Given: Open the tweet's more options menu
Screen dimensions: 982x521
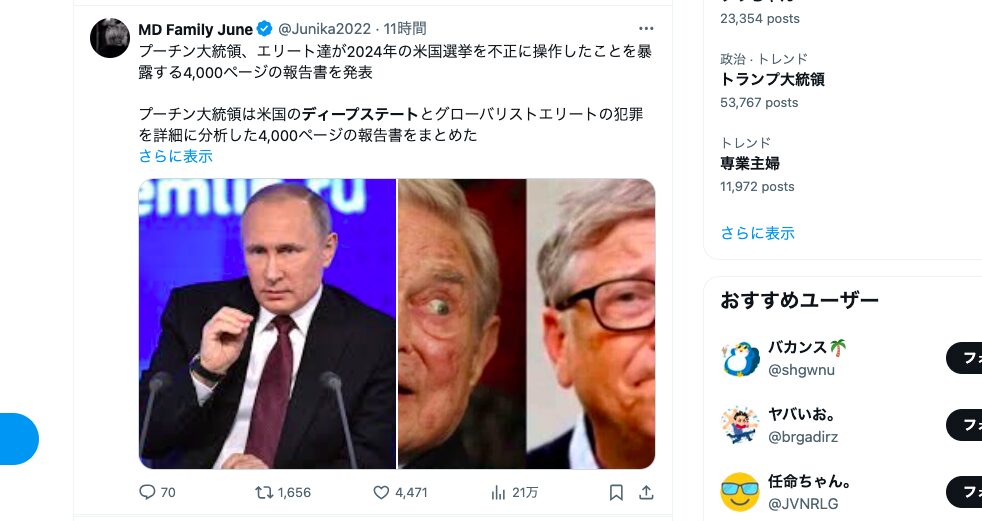Looking at the screenshot, I should tap(646, 29).
